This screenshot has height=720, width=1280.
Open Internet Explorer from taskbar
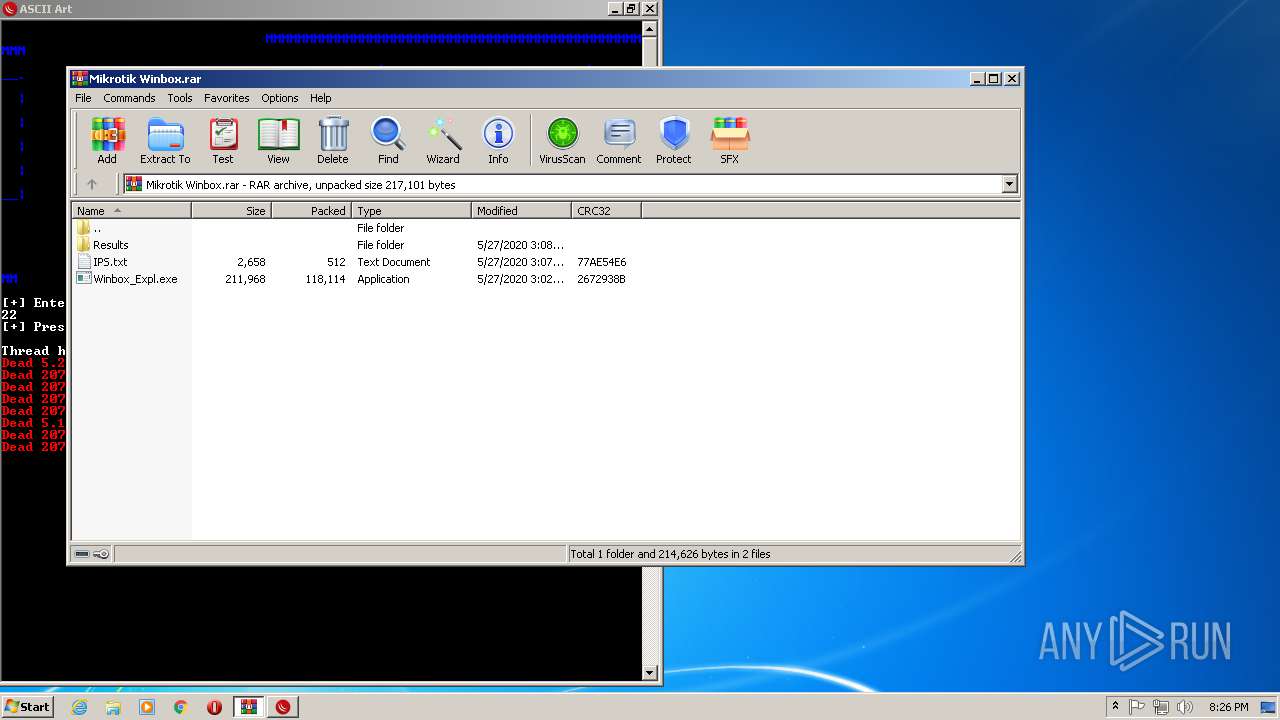click(79, 707)
